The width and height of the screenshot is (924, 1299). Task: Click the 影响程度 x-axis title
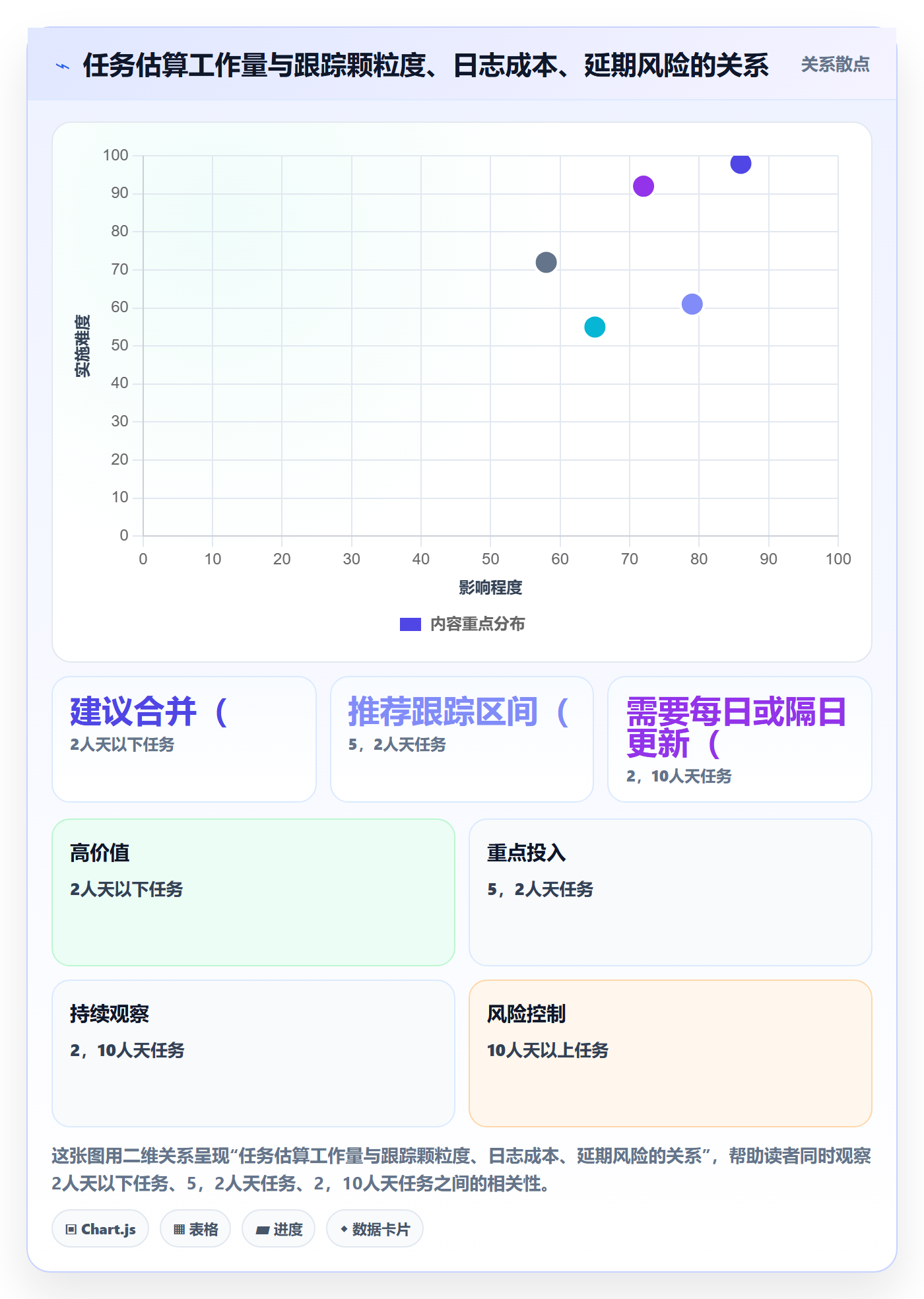pos(490,587)
